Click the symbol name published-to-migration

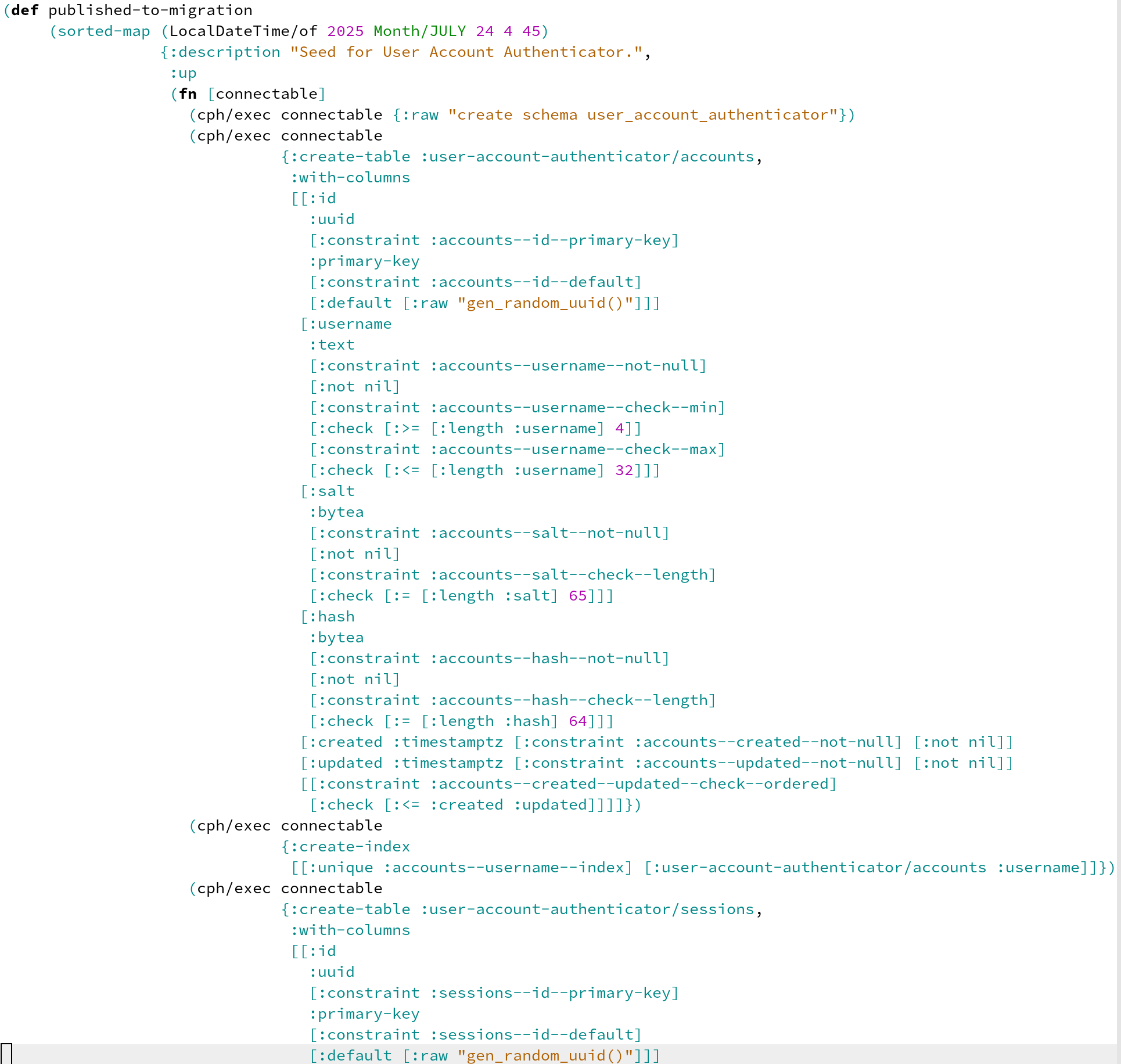[x=150, y=10]
